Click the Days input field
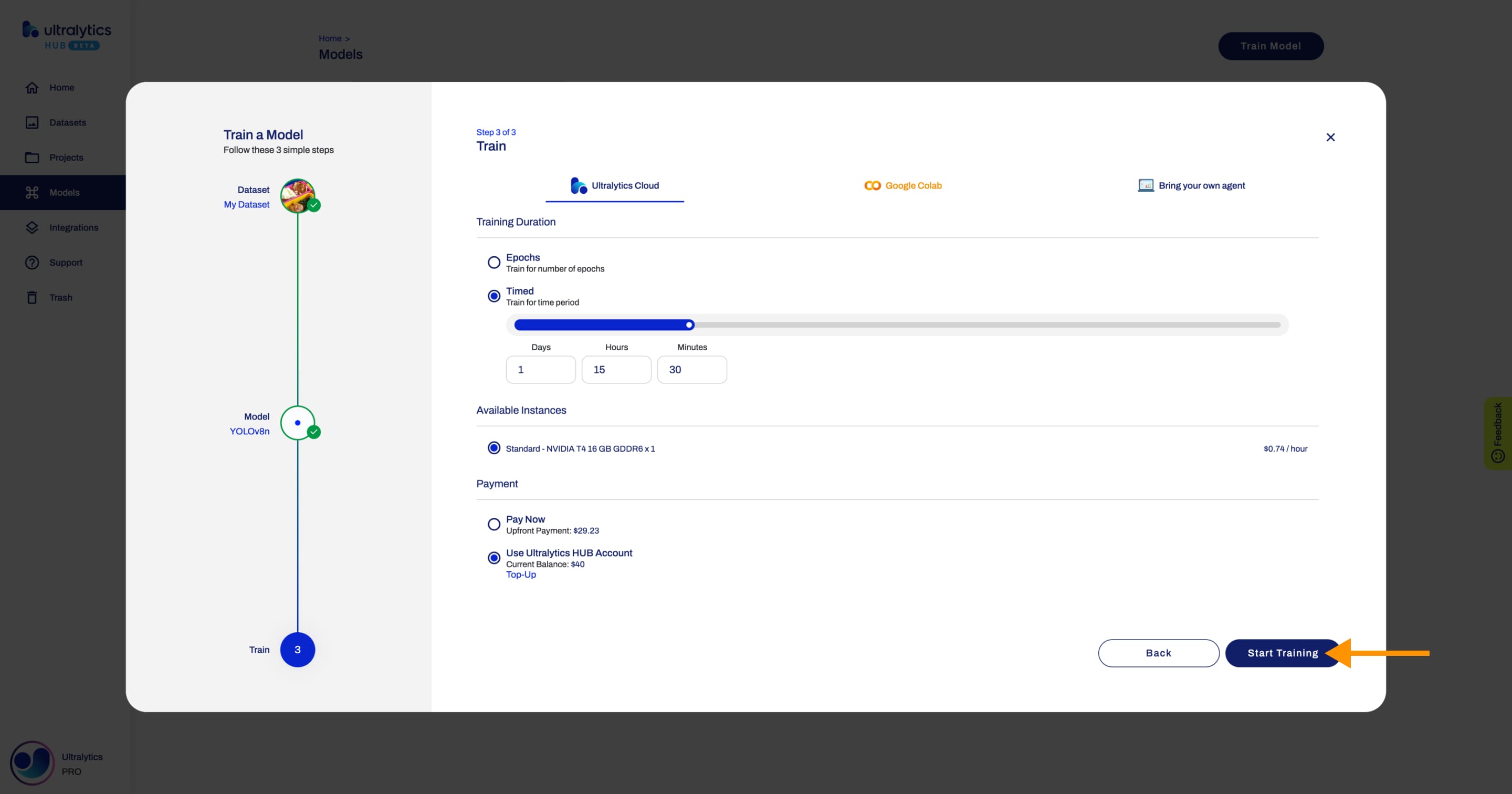The width and height of the screenshot is (1512, 794). click(x=540, y=369)
